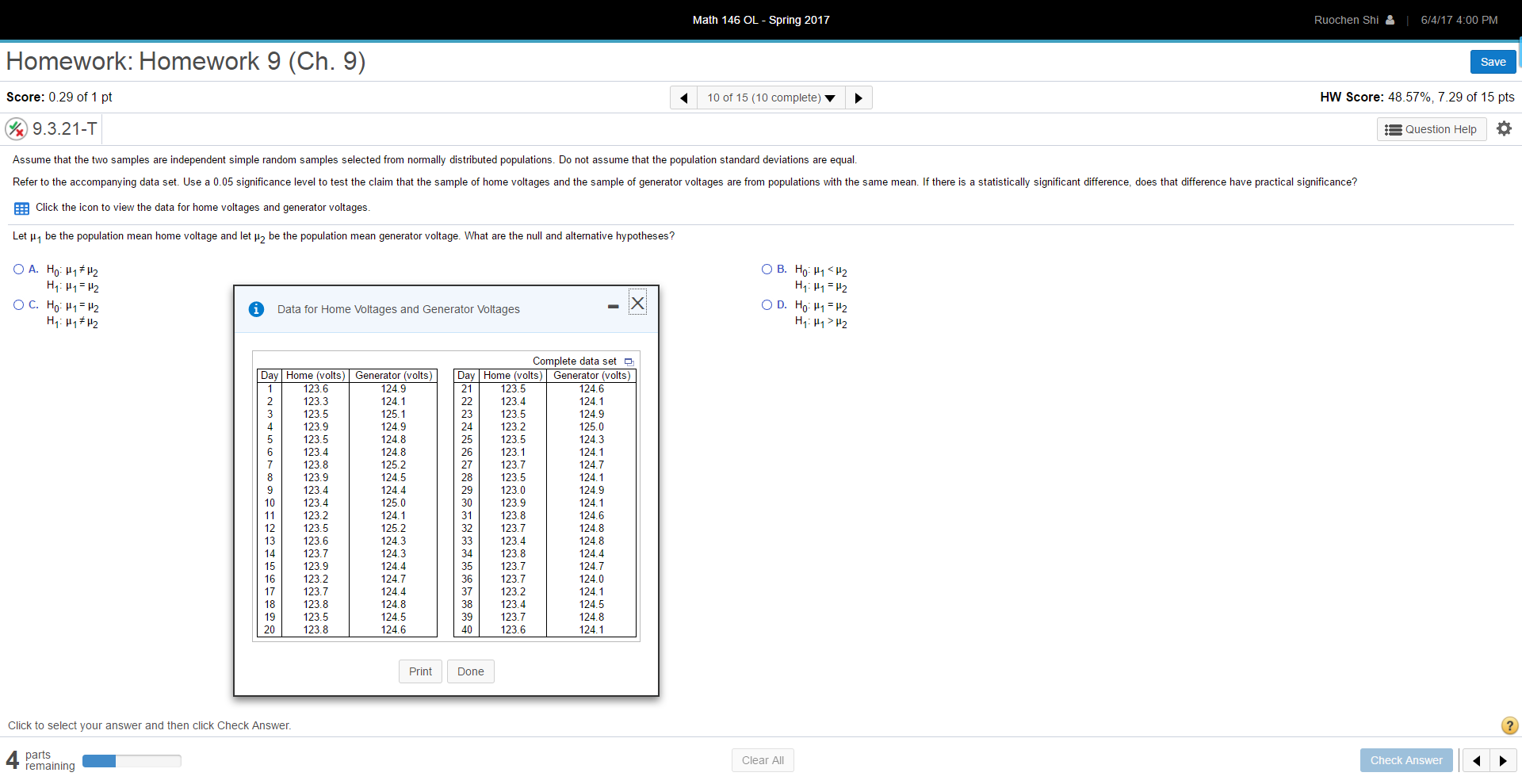Click the user profile icon beside Ruochen Shi

[1390, 20]
